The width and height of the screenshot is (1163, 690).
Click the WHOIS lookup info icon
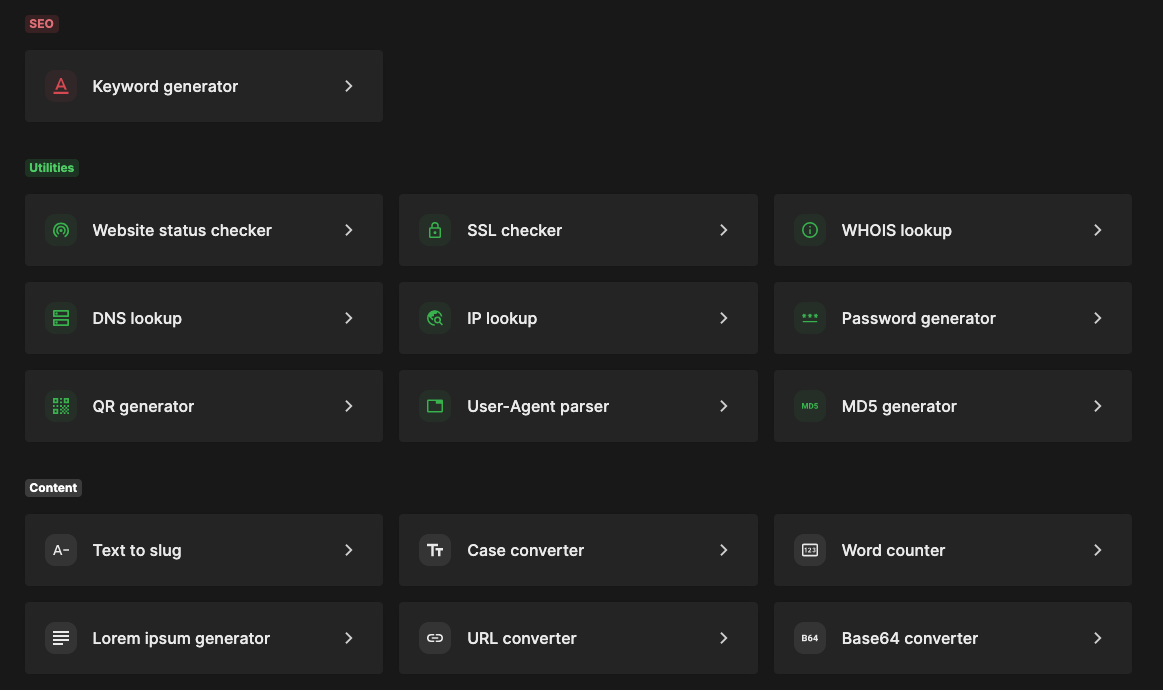pos(810,230)
